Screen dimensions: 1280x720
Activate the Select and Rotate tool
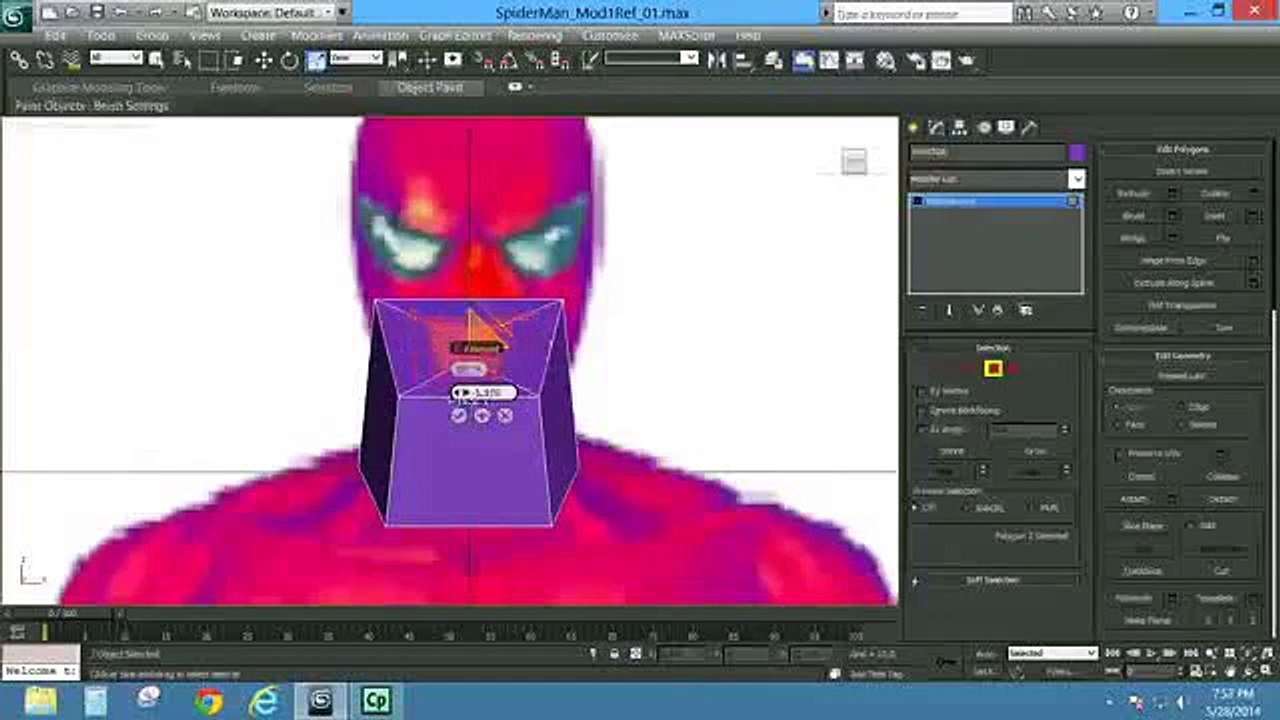290,60
